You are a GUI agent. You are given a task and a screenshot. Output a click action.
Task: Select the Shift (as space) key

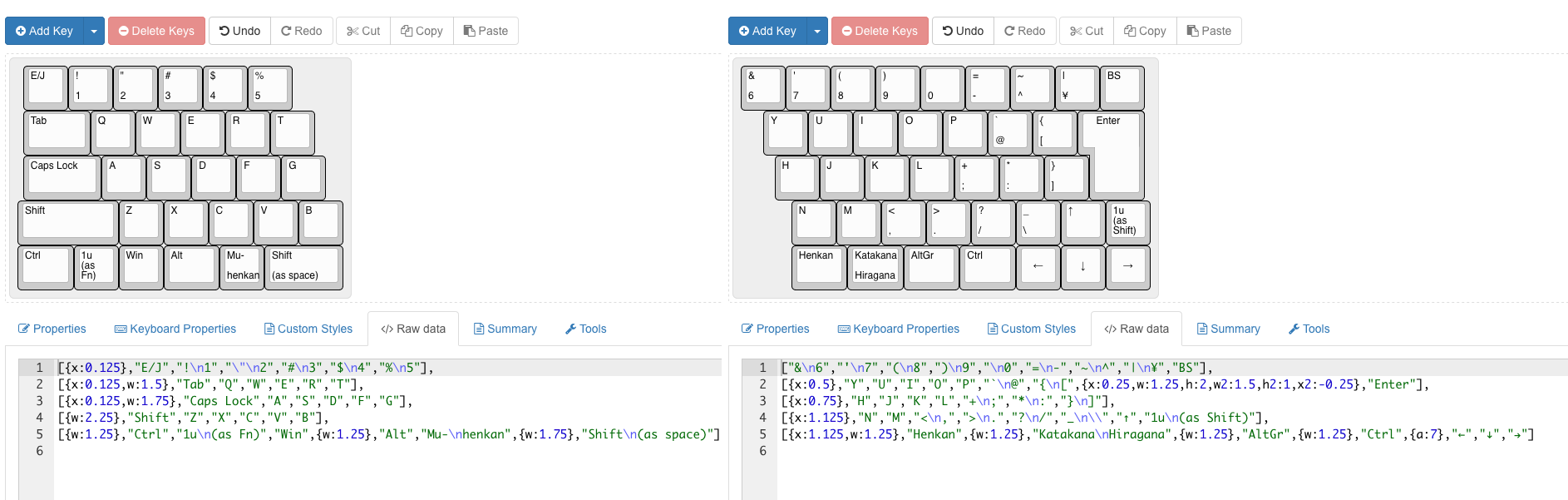(x=303, y=267)
